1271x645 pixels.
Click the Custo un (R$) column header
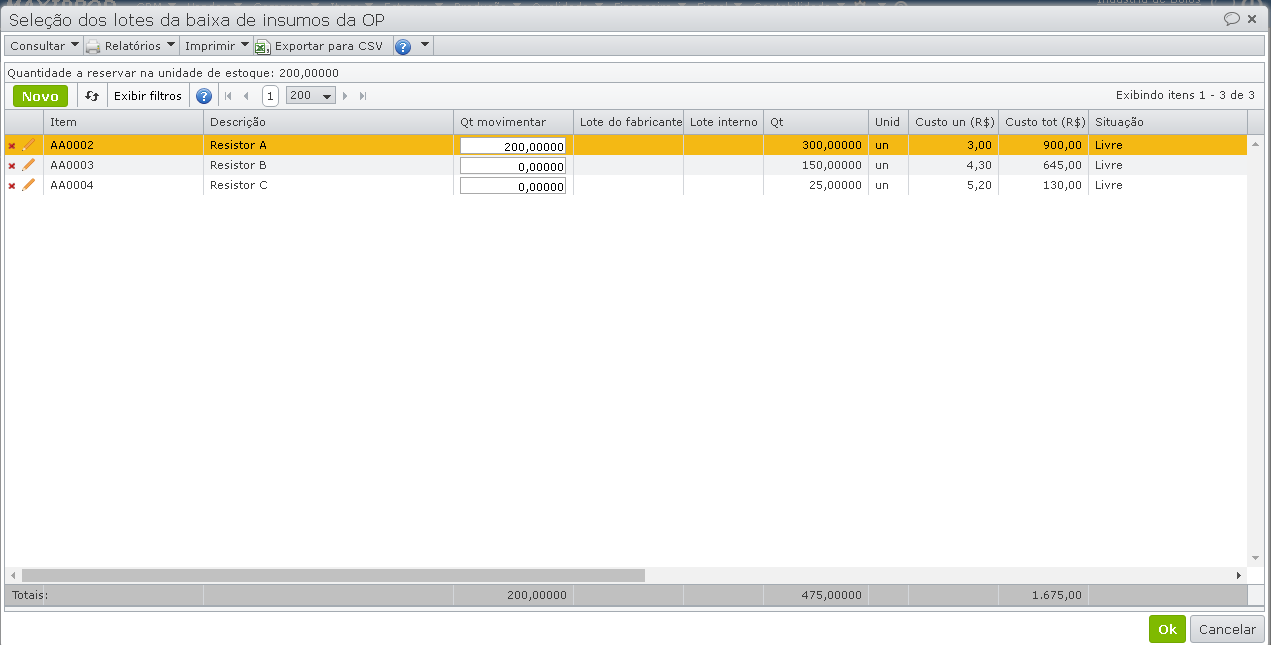(954, 122)
